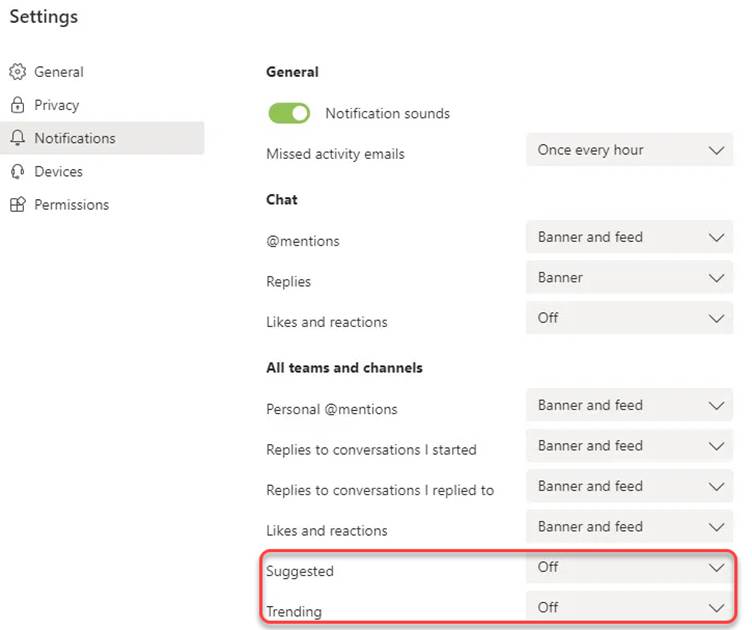The width and height of the screenshot is (752, 630).
Task: Open Chat Replies Banner dropdown
Action: [630, 278]
